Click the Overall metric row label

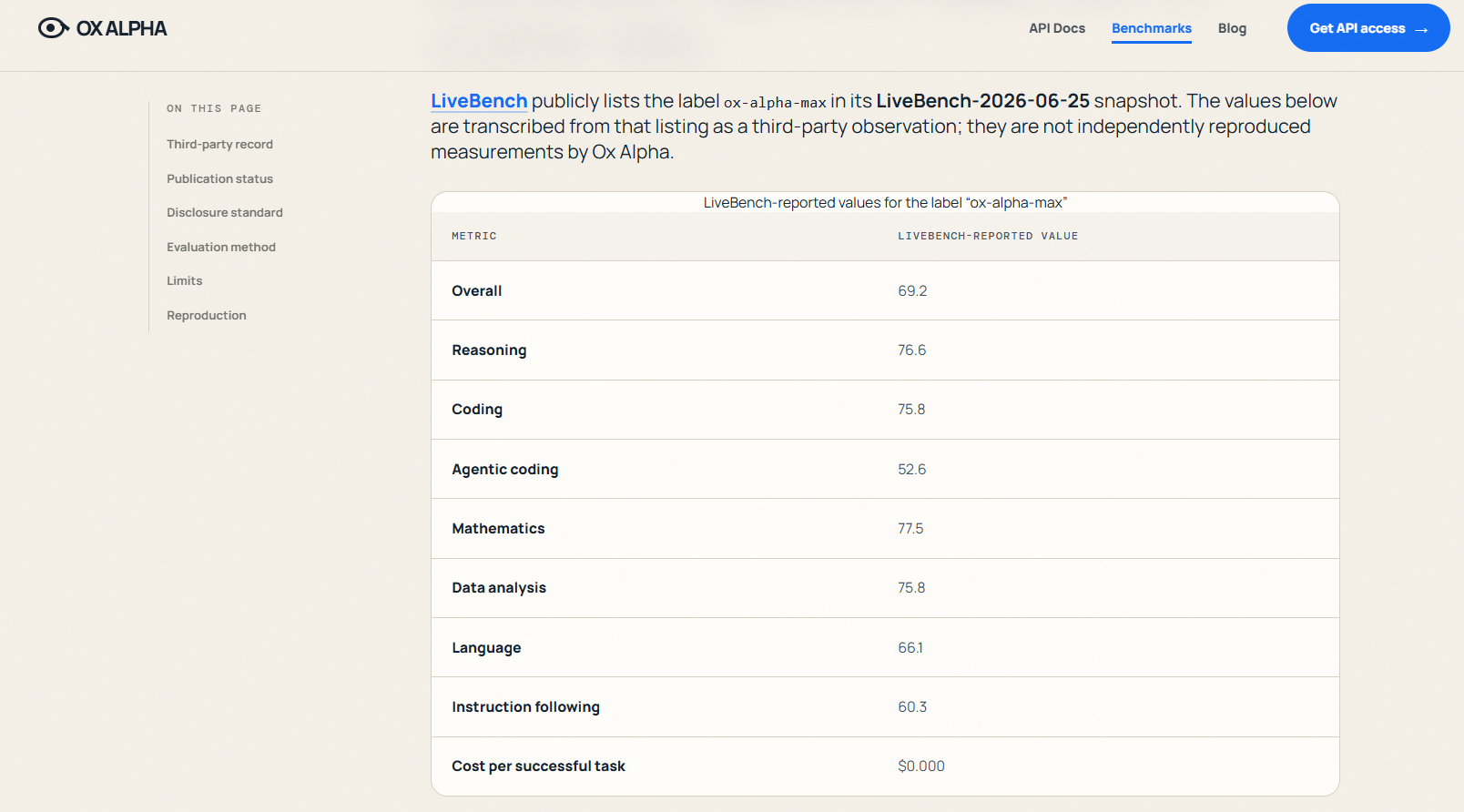(x=477, y=290)
